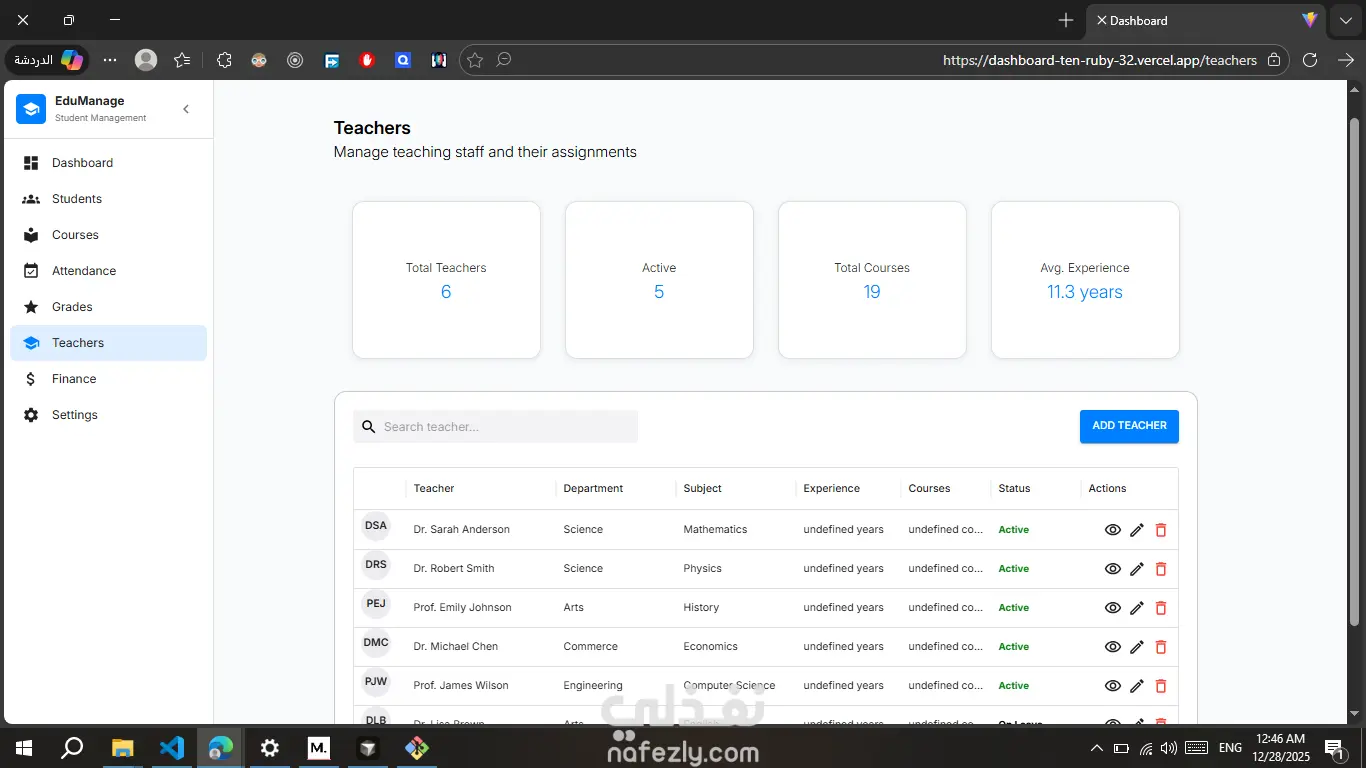Open the Finance section
Screen dimensions: 1366x768
pos(108,379)
